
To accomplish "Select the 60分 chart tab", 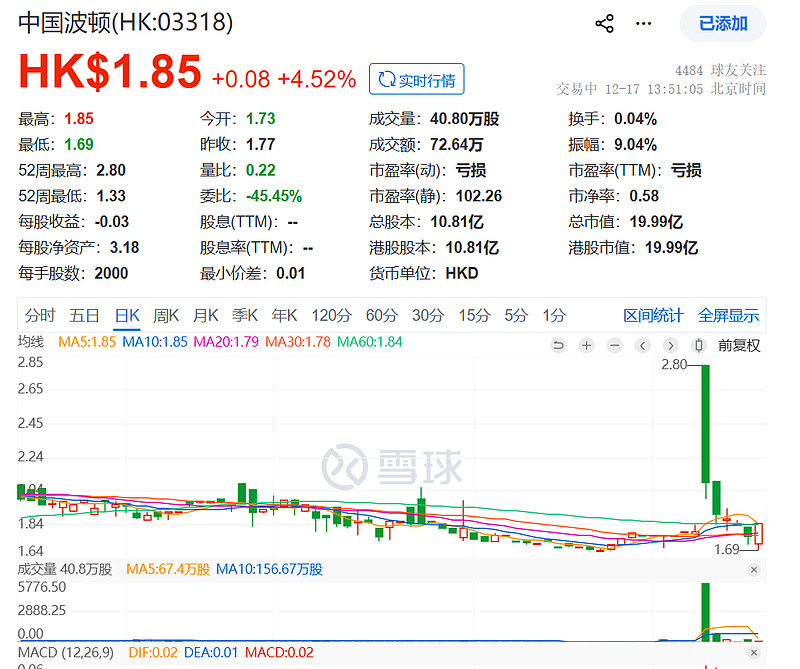I will click(382, 315).
